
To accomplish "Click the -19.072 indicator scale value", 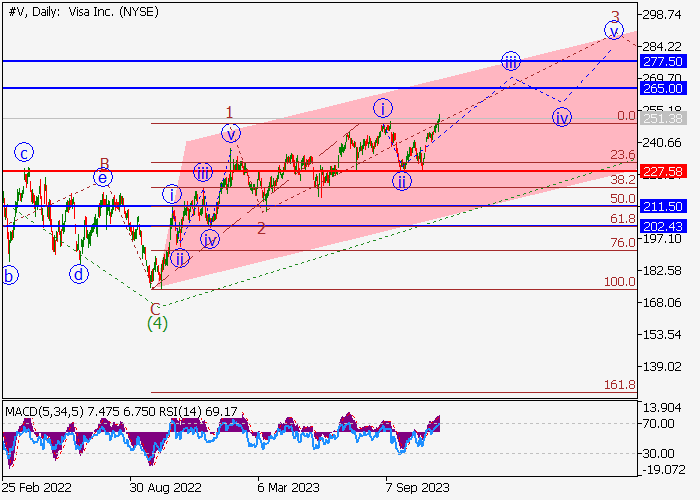I will (x=664, y=470).
